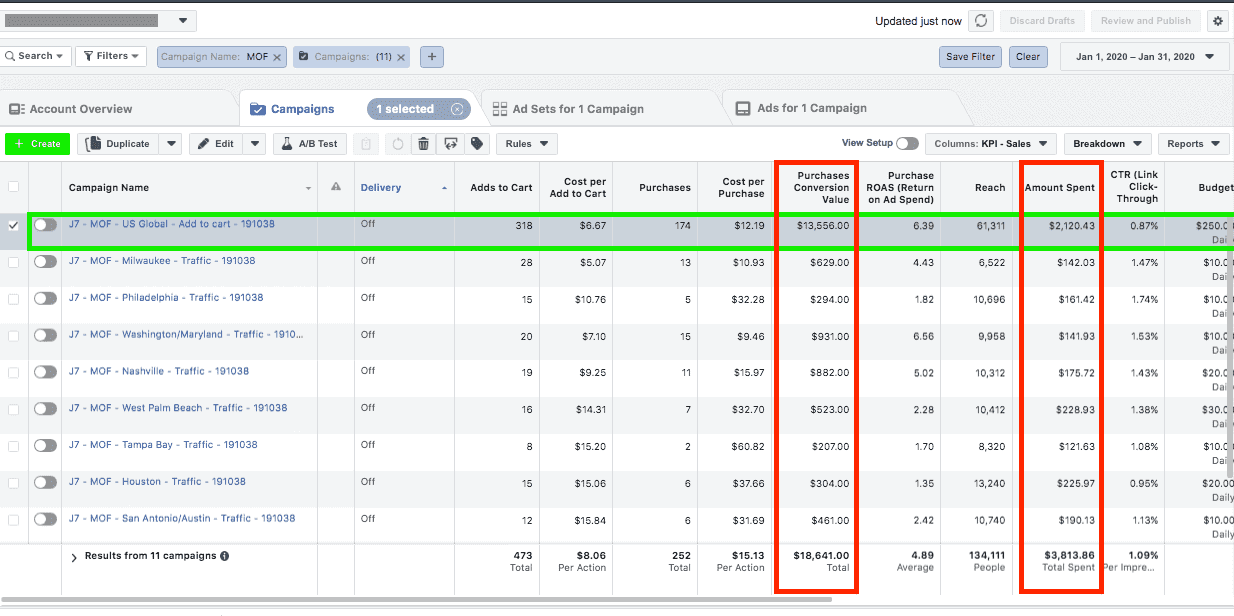The height and width of the screenshot is (616, 1234).
Task: Open the Columns: KPI - Sales dropdown
Action: [x=991, y=143]
